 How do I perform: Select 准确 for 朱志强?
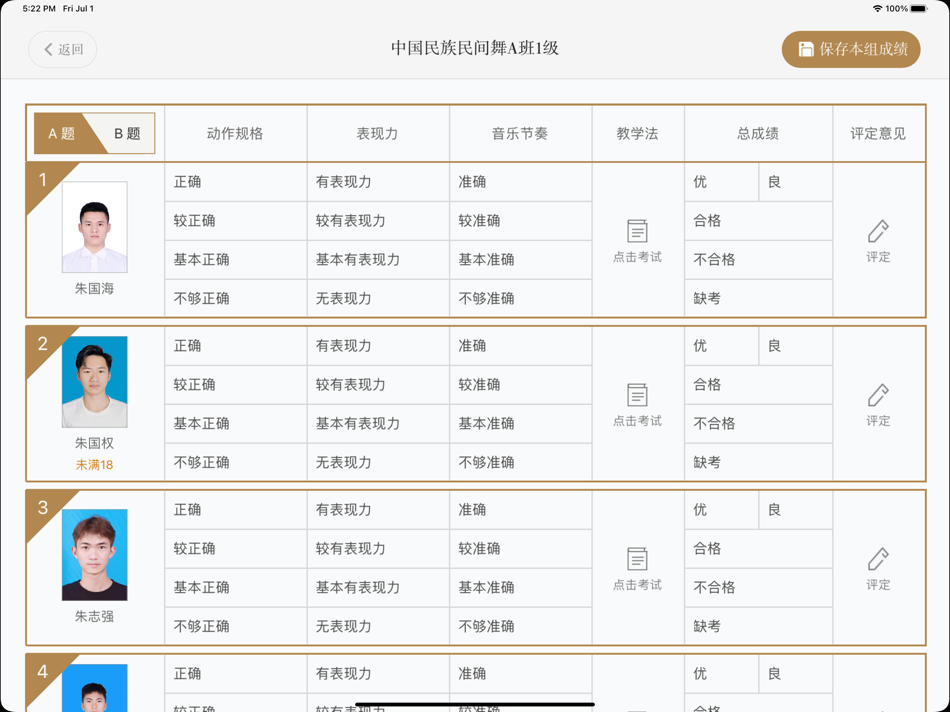[520, 510]
